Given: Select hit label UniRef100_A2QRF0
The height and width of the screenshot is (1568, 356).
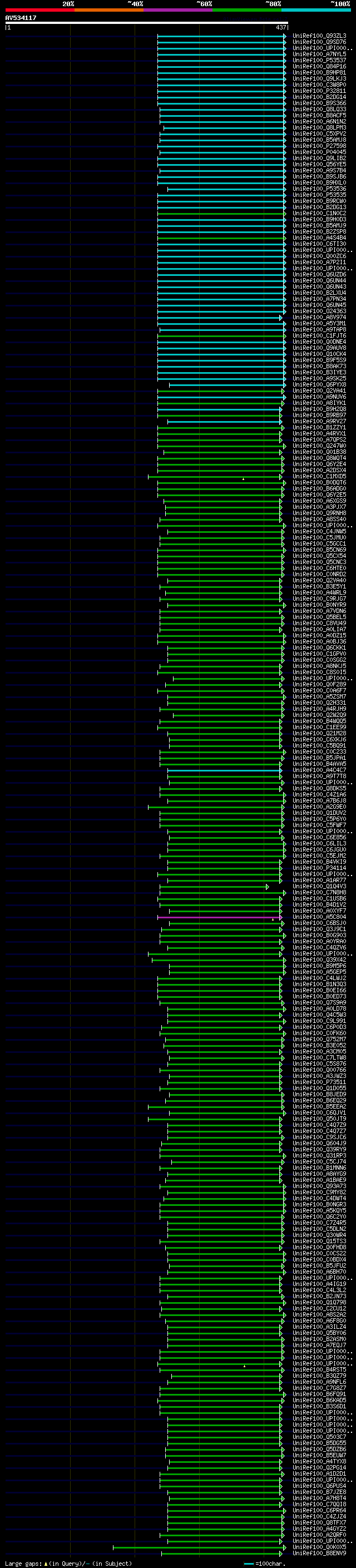Looking at the screenshot, I should 319,1535.
